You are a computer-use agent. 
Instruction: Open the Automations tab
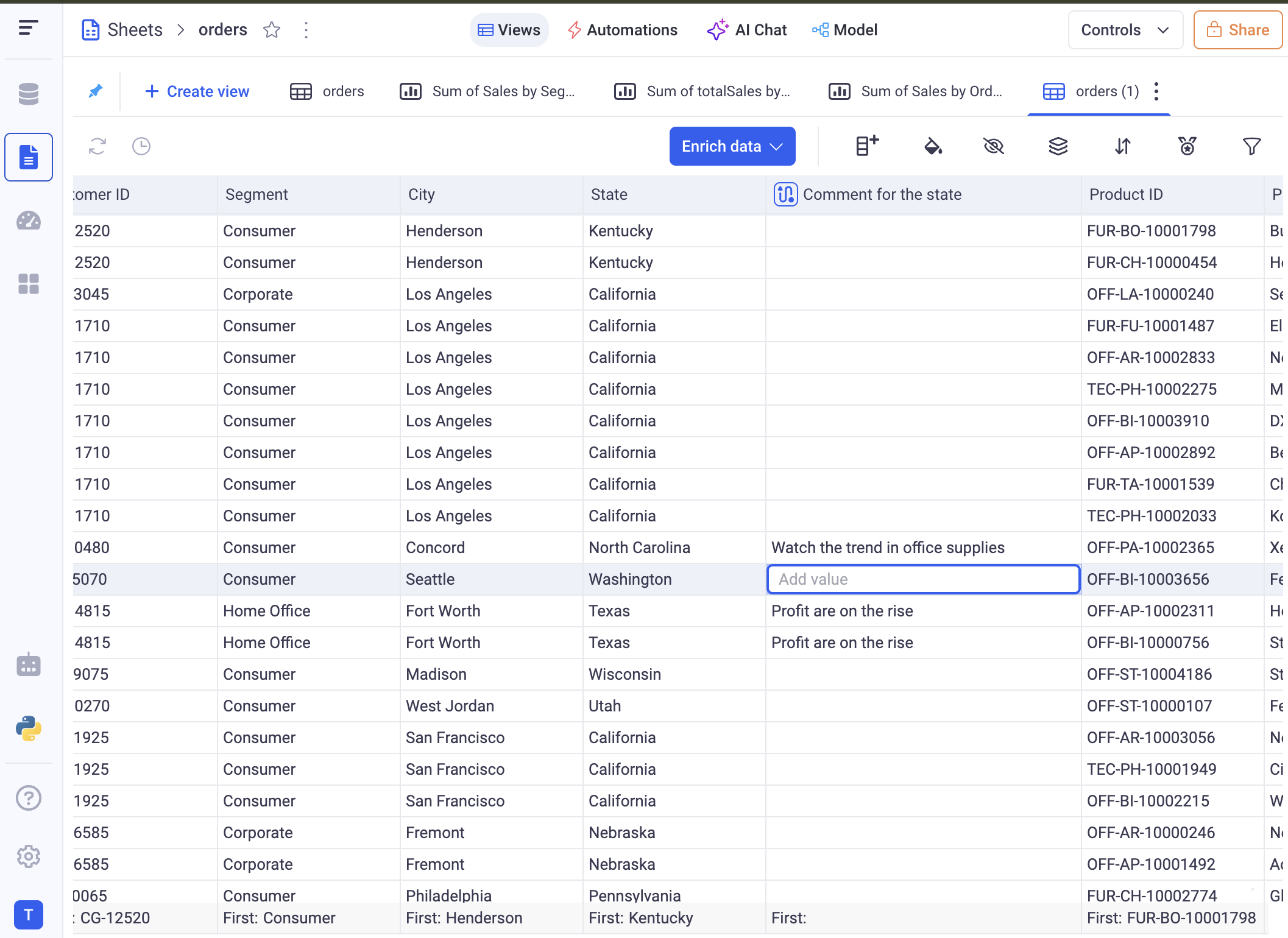[622, 30]
